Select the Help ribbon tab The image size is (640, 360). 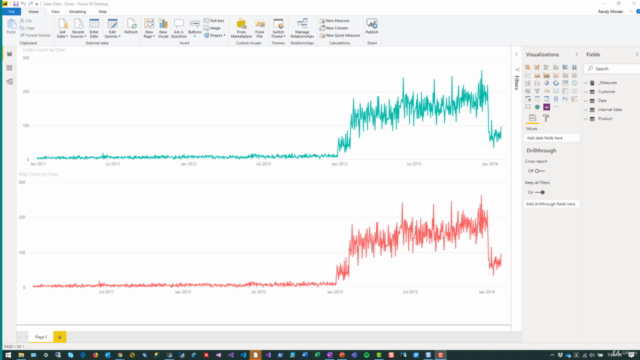[x=102, y=12]
